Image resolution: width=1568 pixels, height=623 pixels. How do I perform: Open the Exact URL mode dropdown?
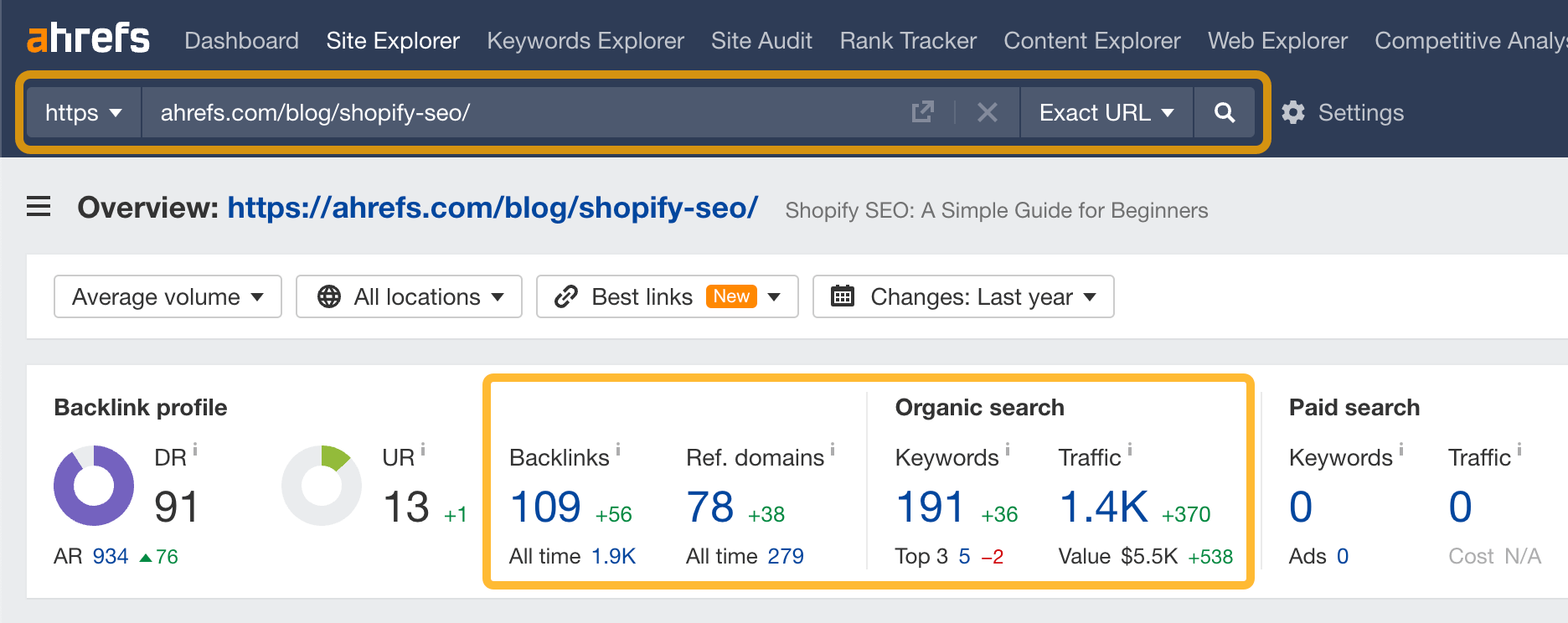1104,112
